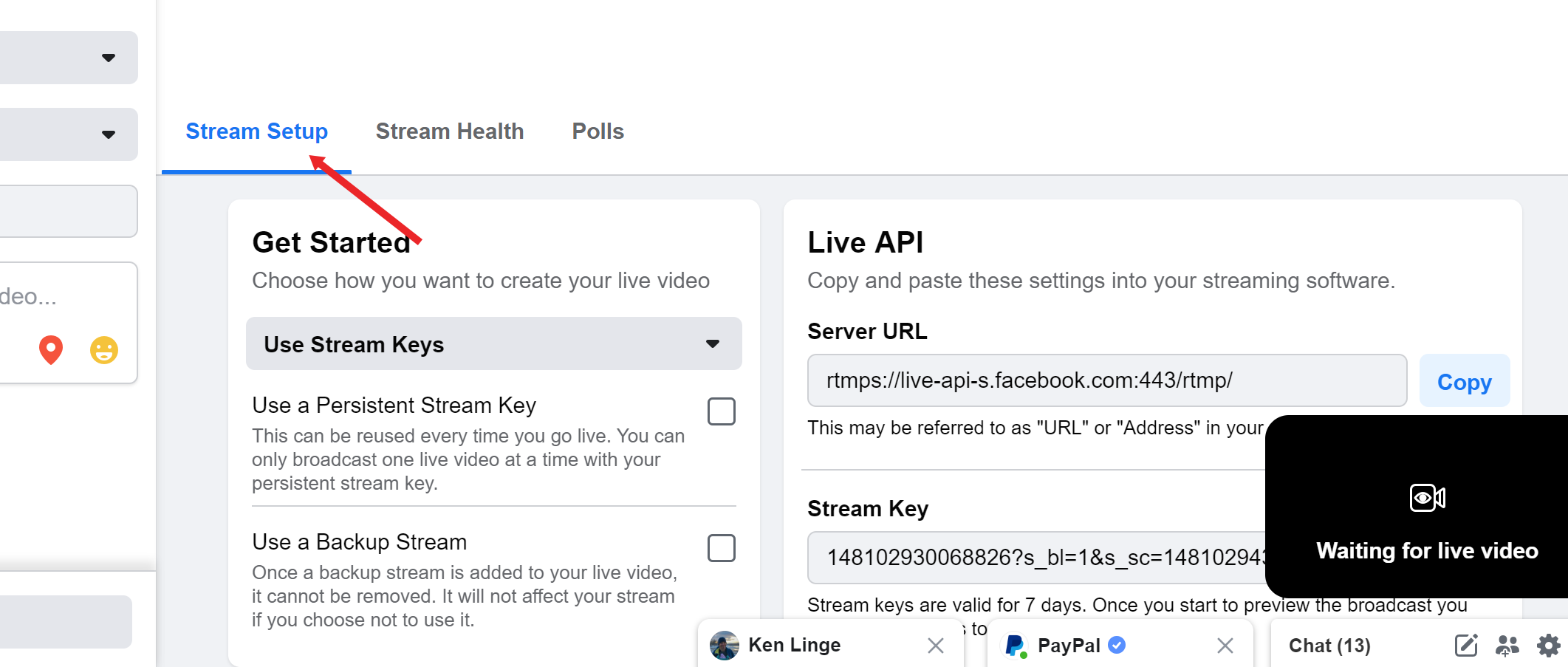Open chat settings gear icon
The width and height of the screenshot is (1568, 667).
click(x=1548, y=646)
